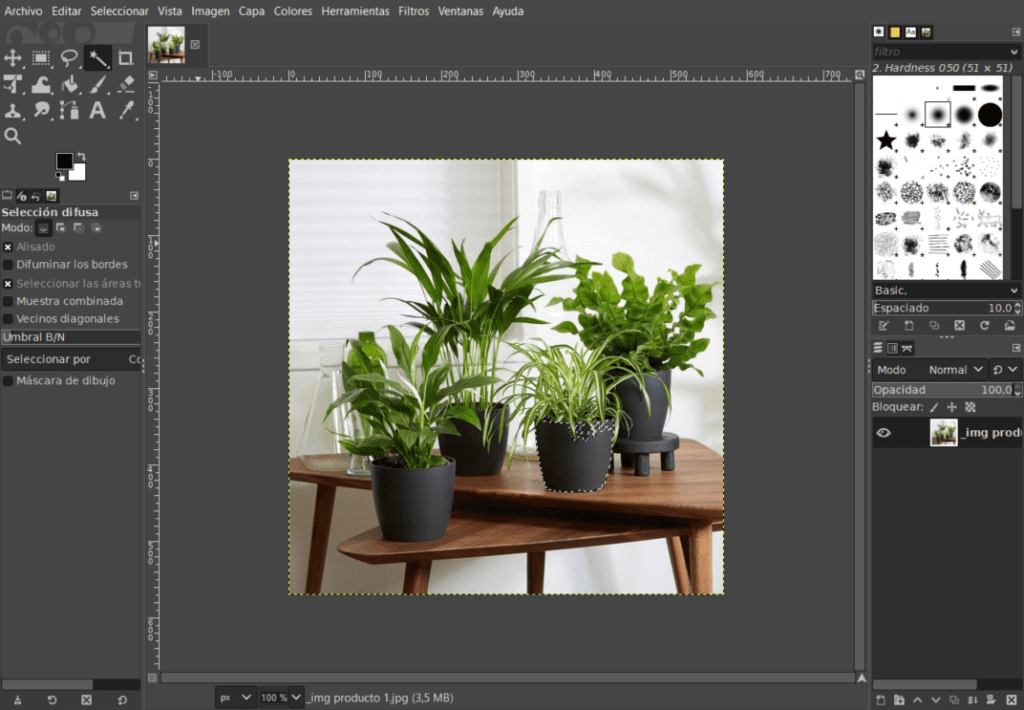
Task: Set selection mode to replace current selection
Action: point(43,228)
